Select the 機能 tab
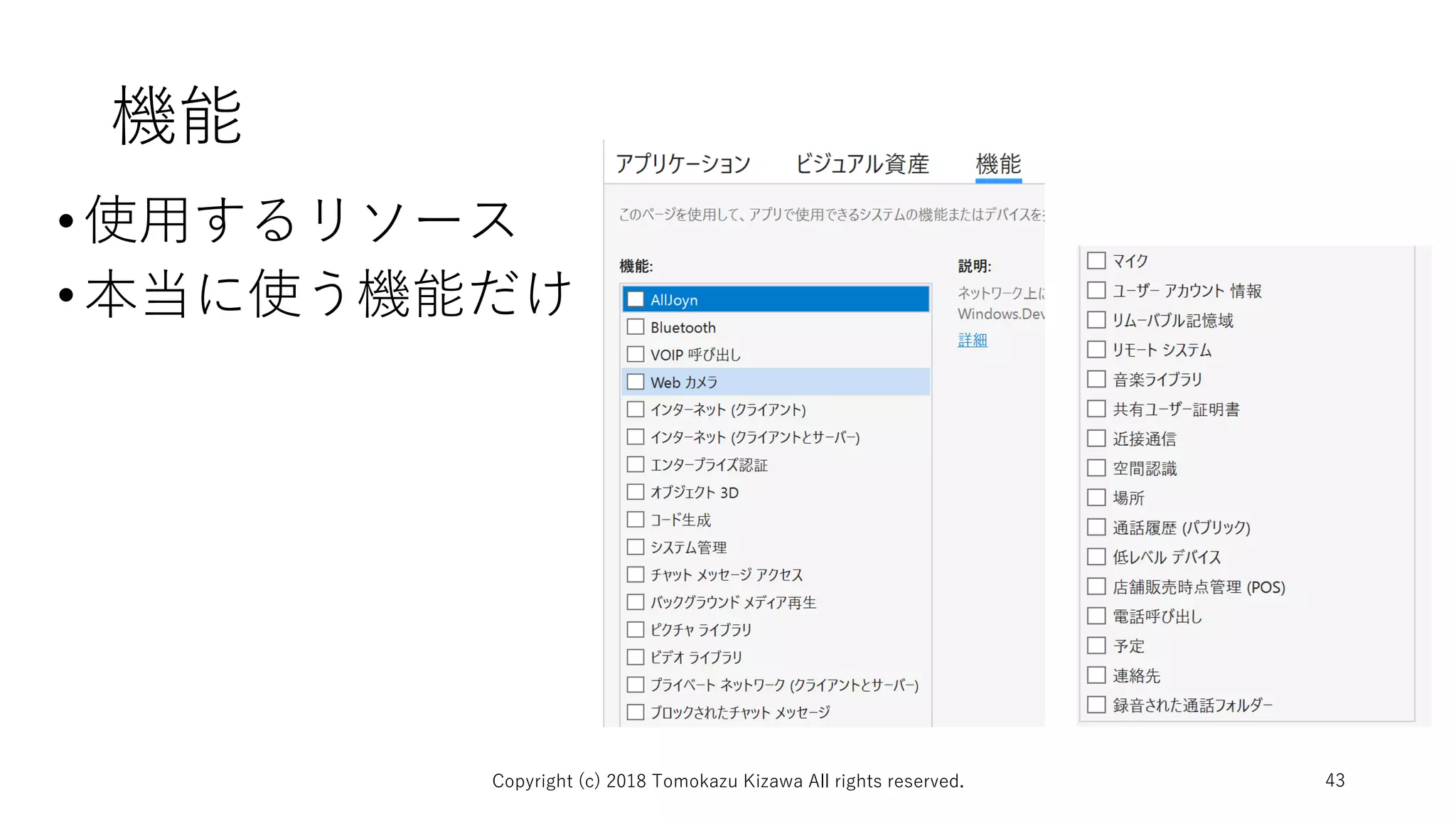This screenshot has height=819, width=1456. click(x=998, y=164)
